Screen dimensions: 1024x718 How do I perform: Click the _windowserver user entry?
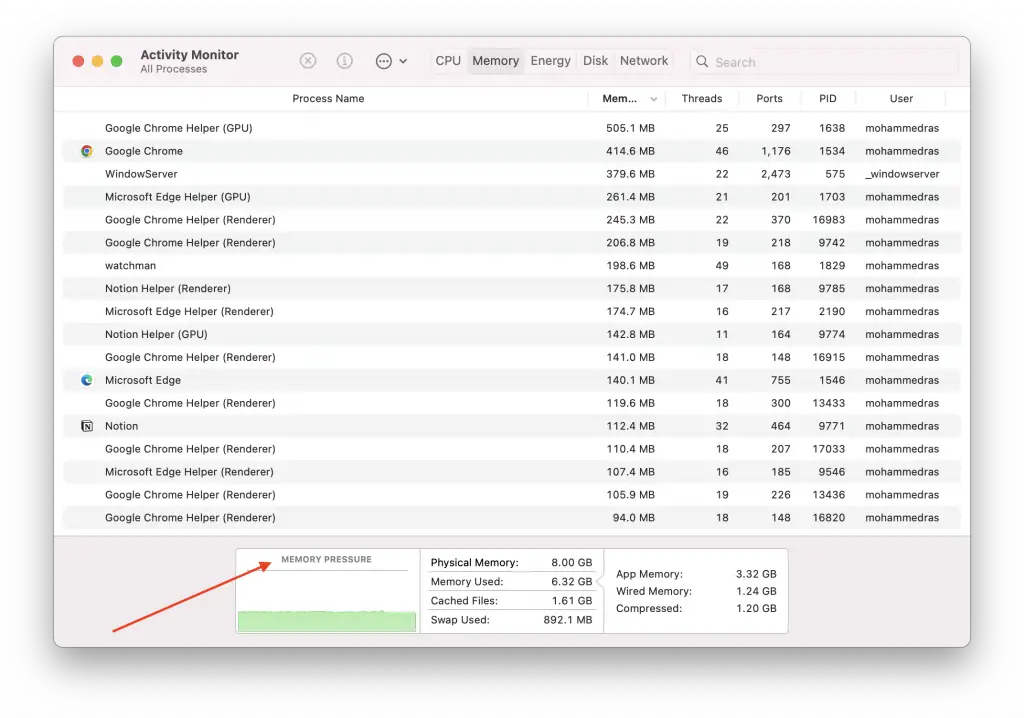(903, 174)
